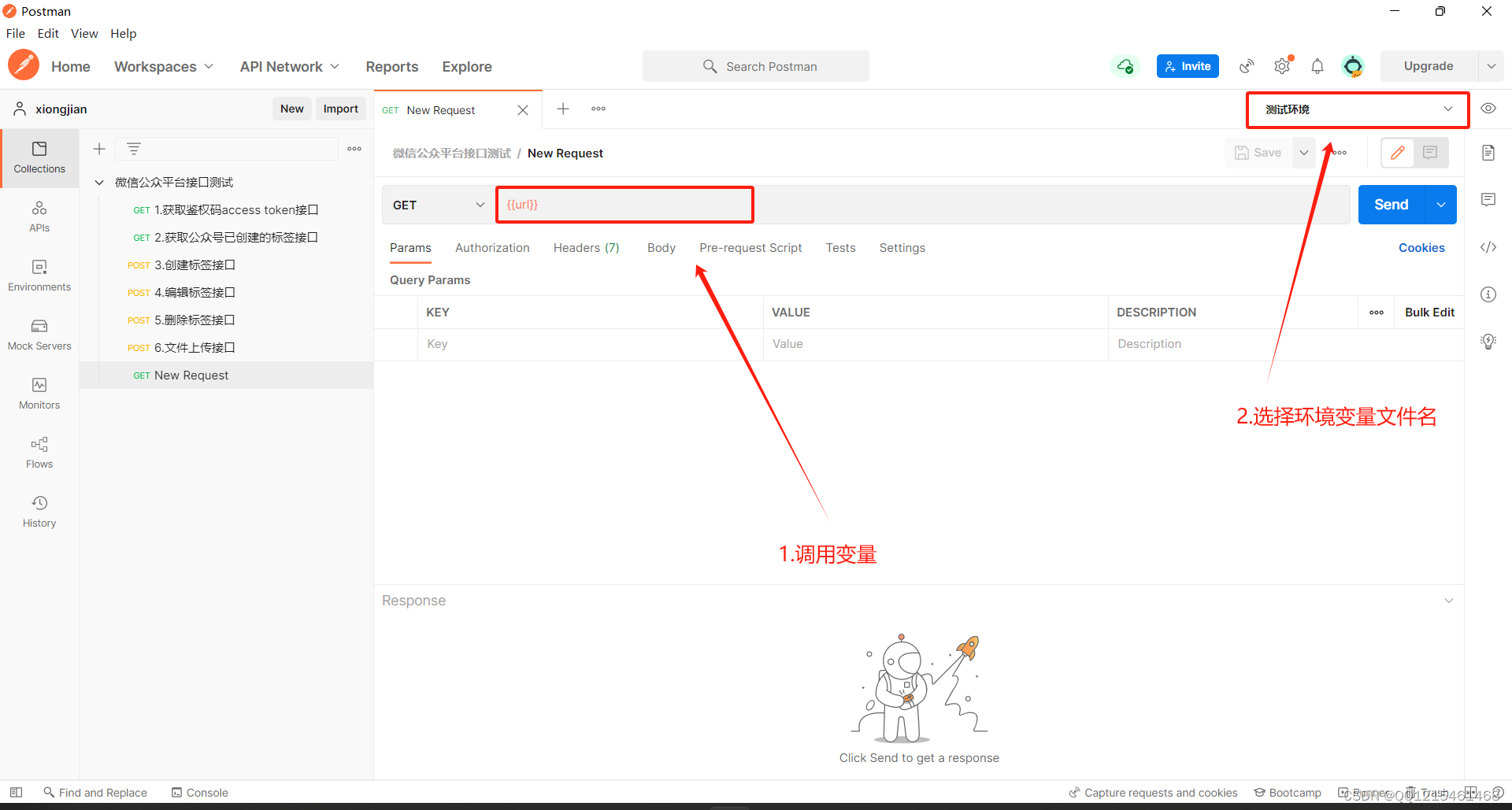Open the Send button dropdown arrow
Screen dimensions: 1512x810
(1441, 205)
